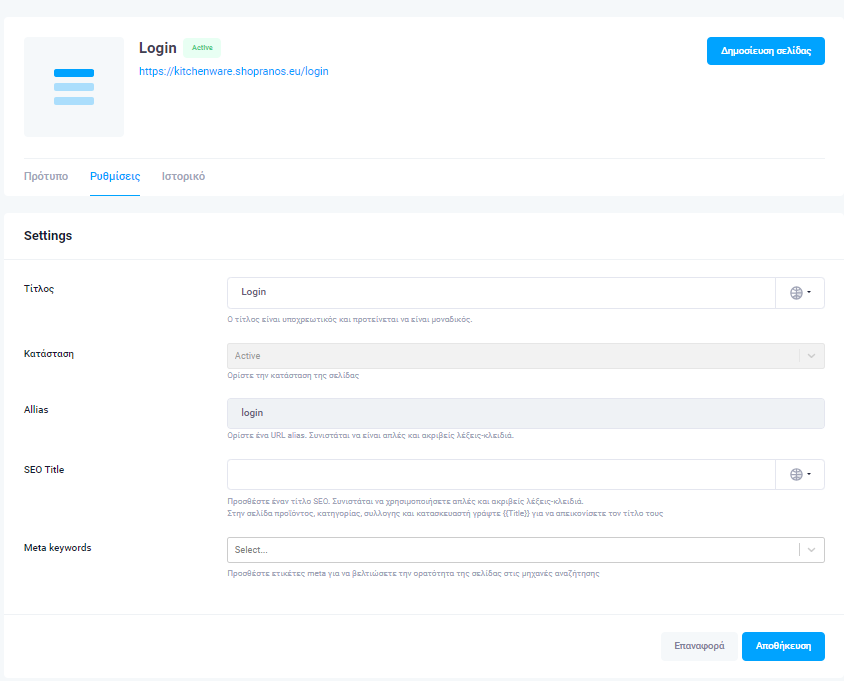Screen dimensions: 844x681
Task: Open the globe language selector for Τίτλος
Action: click(x=800, y=293)
